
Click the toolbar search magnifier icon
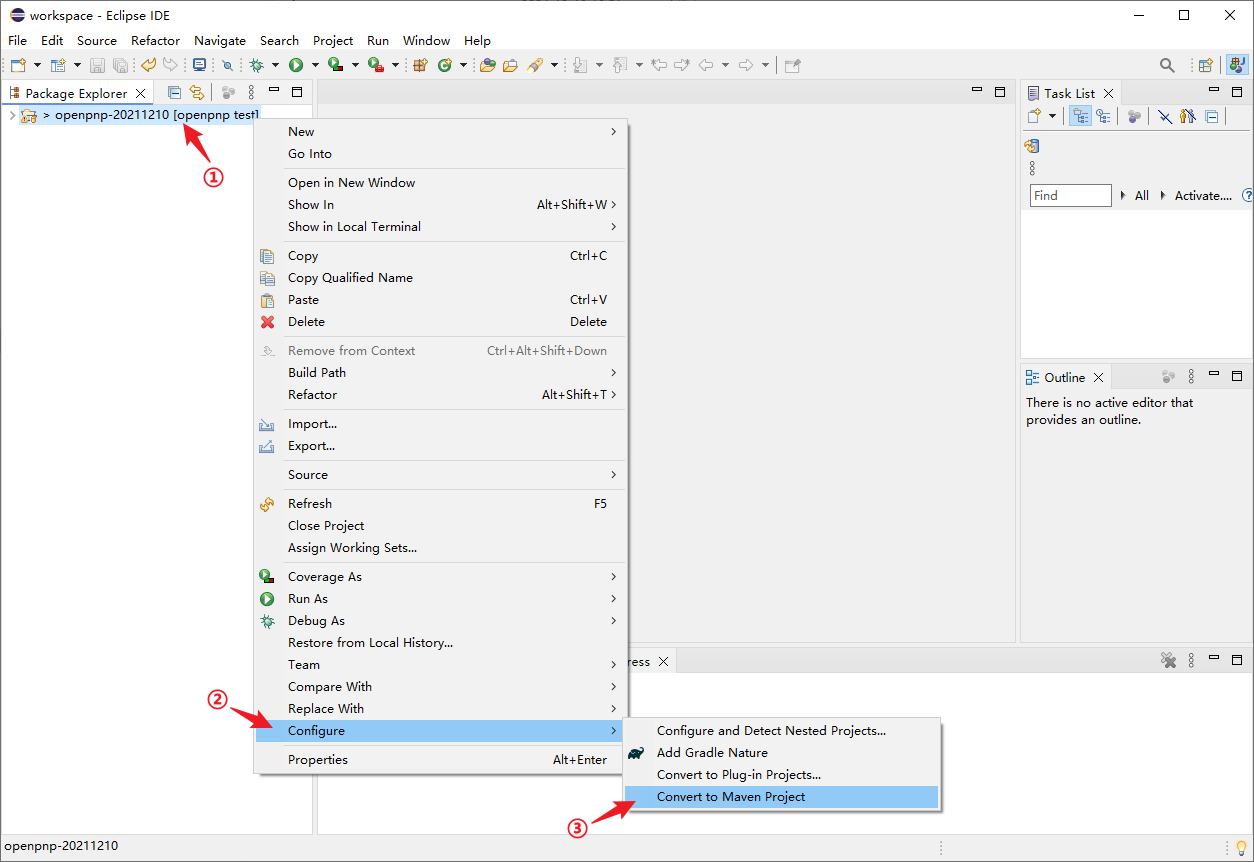tap(1167, 65)
